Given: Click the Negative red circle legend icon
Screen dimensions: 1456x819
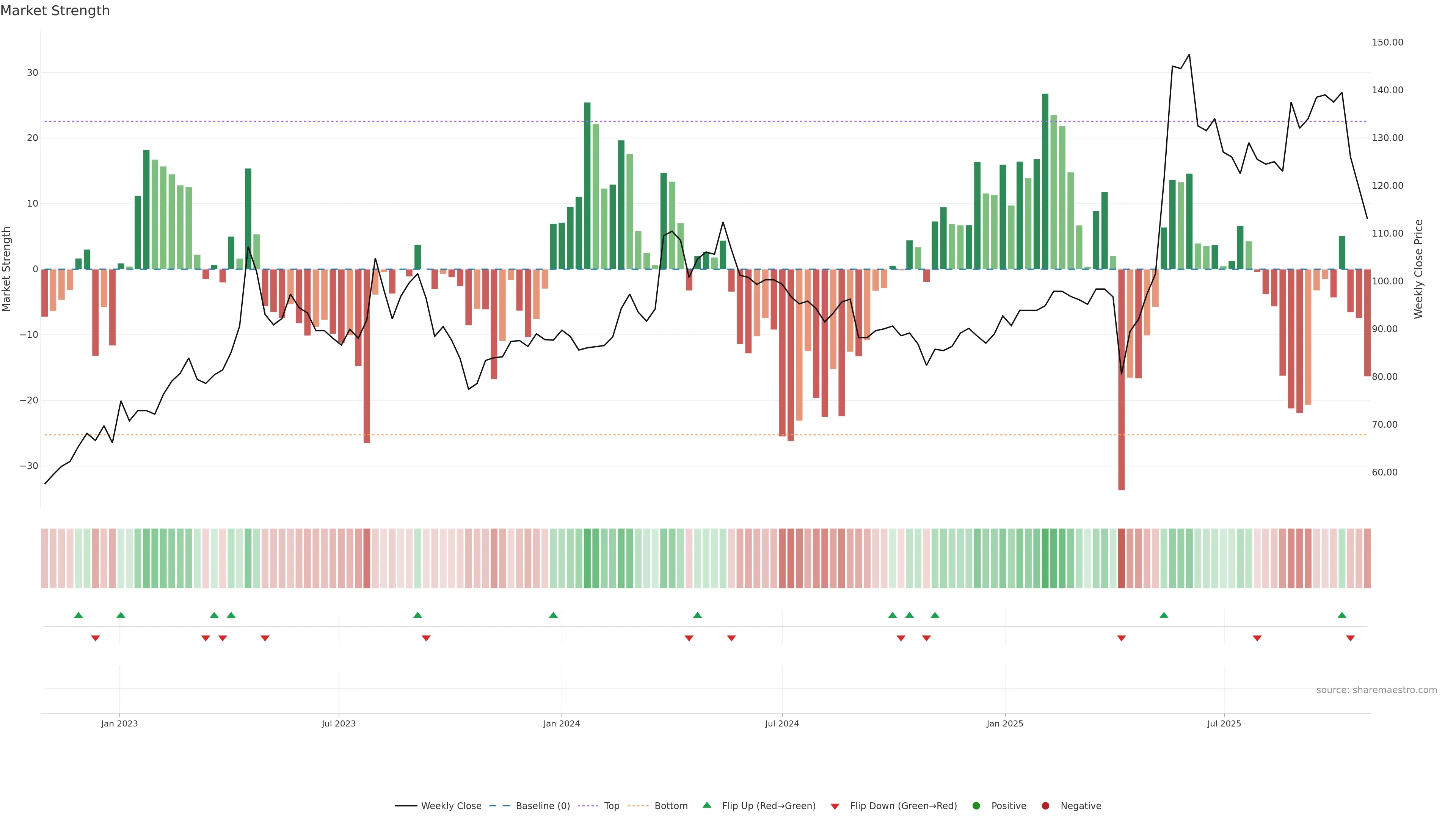Looking at the screenshot, I should [1045, 806].
